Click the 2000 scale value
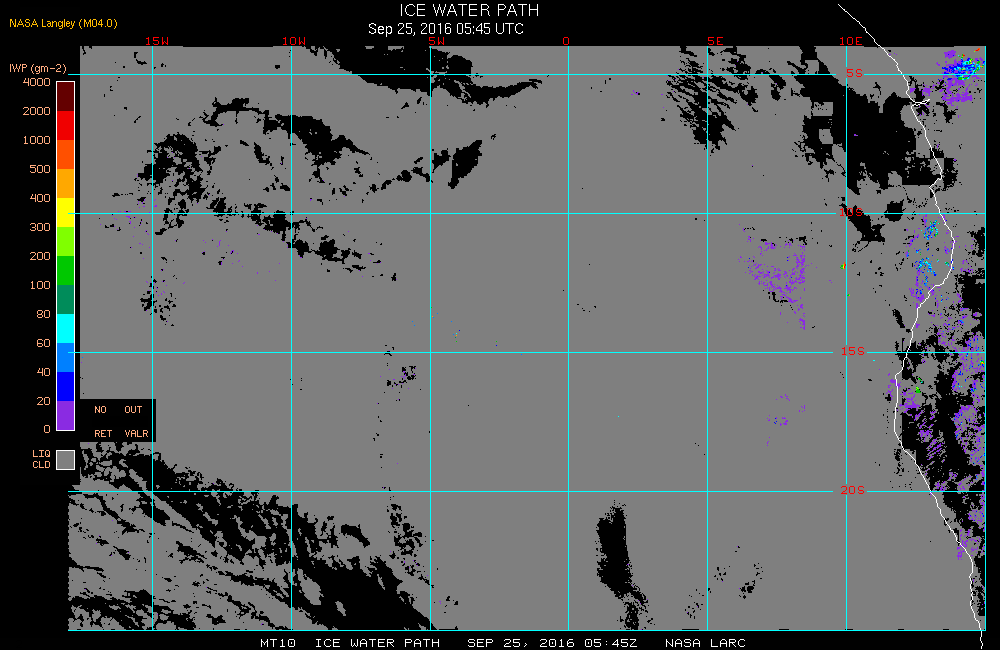The image size is (1000, 650). pyautogui.click(x=37, y=111)
